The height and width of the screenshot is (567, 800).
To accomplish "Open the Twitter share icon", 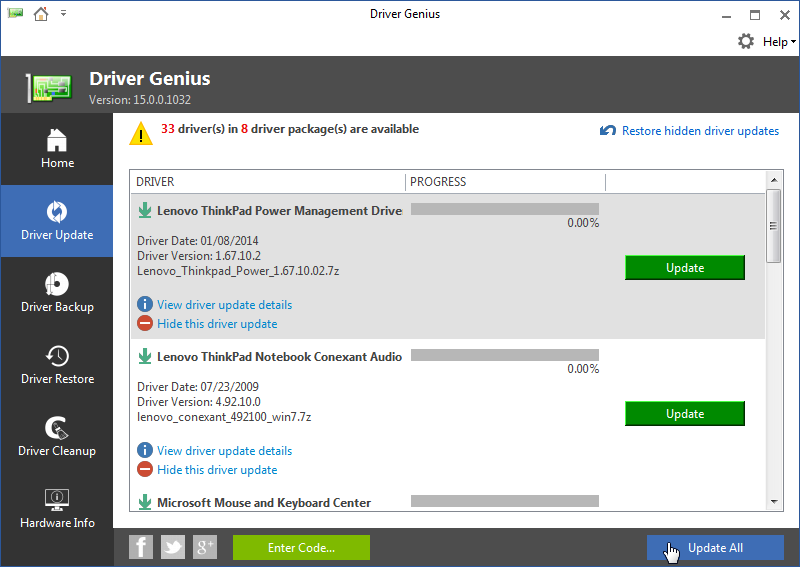I will point(173,547).
